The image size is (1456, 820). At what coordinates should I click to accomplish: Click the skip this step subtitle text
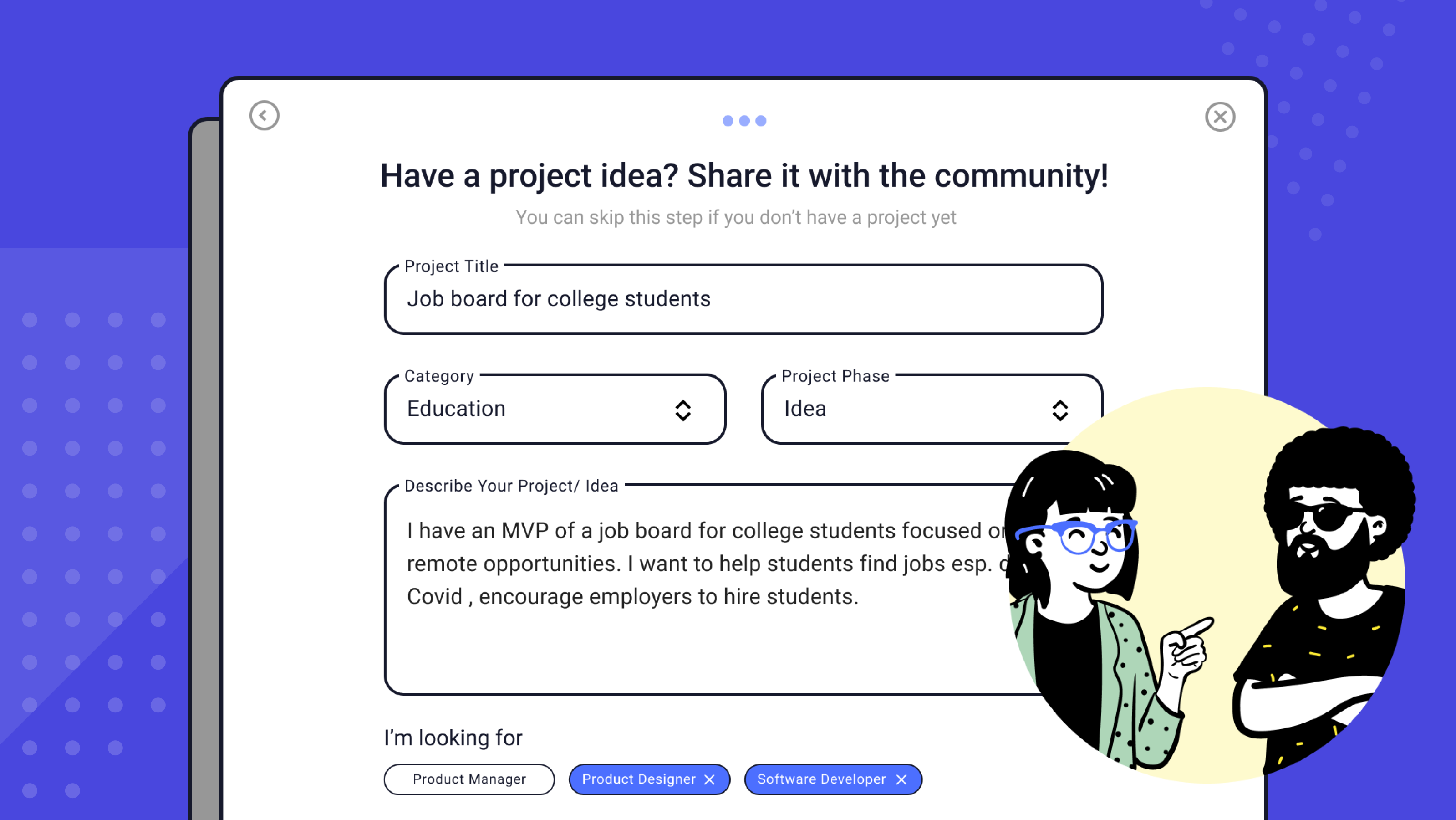click(x=735, y=218)
